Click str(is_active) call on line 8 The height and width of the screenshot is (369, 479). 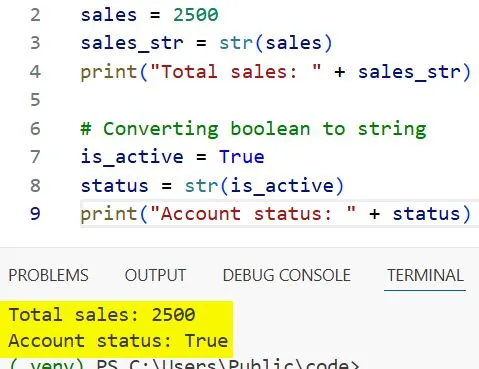click(x=264, y=186)
